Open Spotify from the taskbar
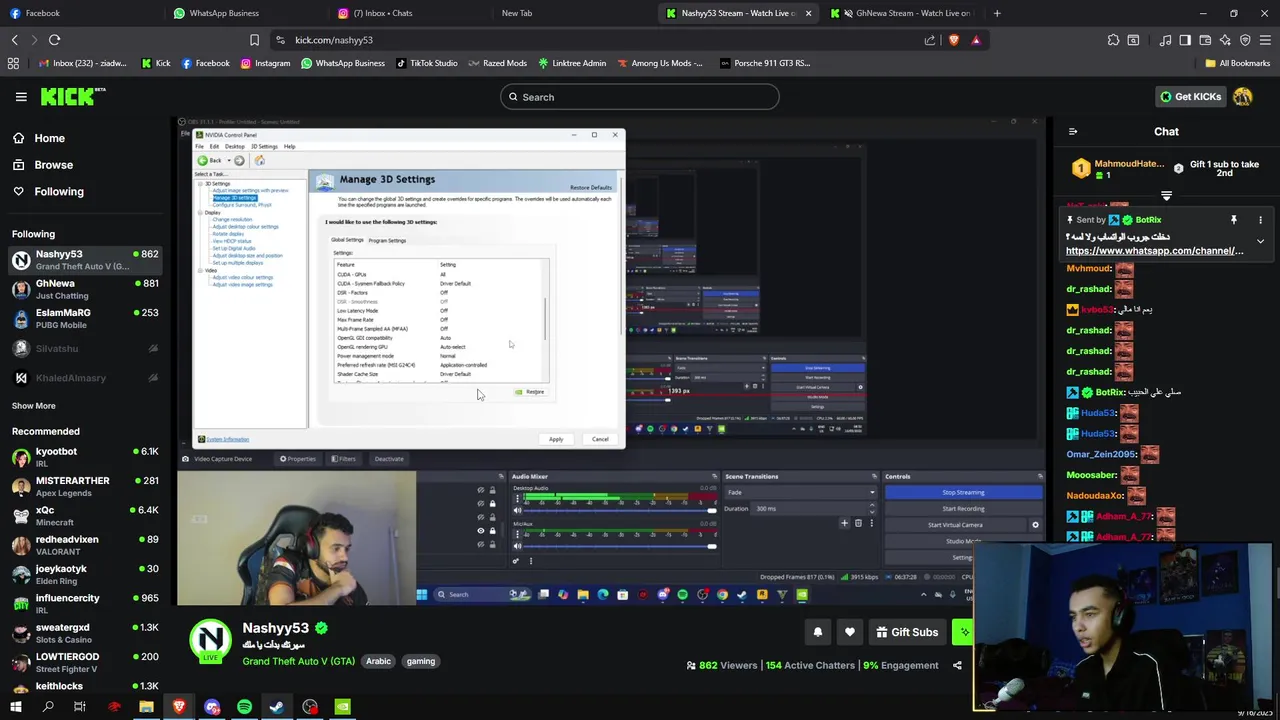The height and width of the screenshot is (720, 1280). [x=244, y=707]
